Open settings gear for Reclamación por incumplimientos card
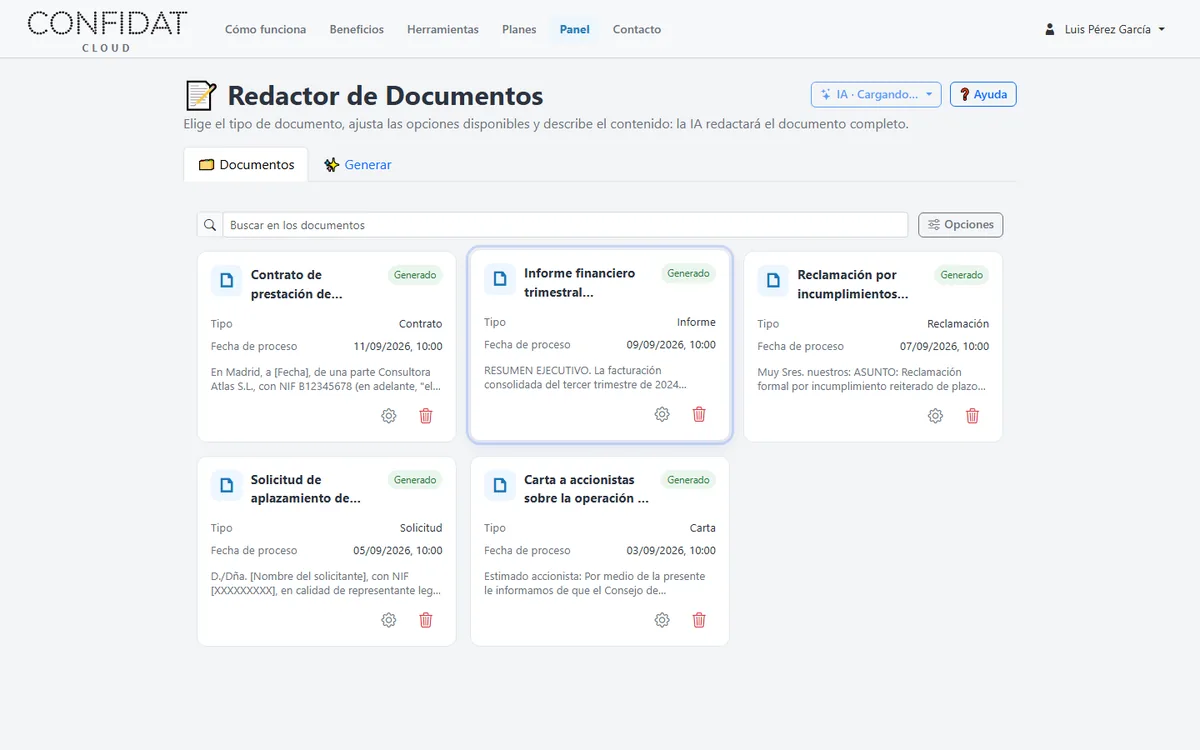 coord(935,416)
